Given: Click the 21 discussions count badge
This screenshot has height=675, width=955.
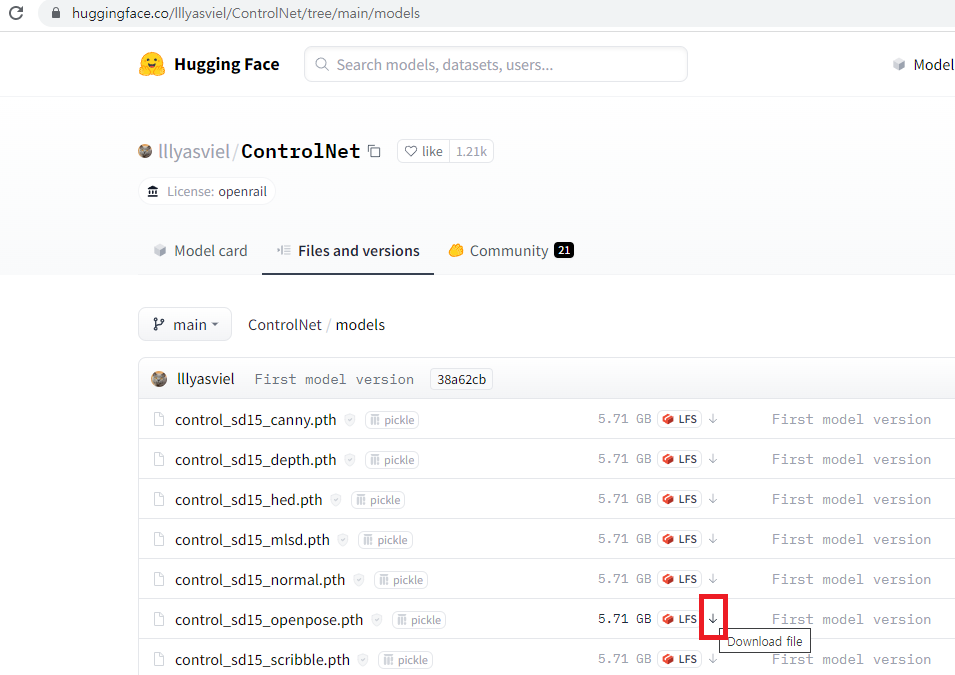Looking at the screenshot, I should click(x=564, y=250).
